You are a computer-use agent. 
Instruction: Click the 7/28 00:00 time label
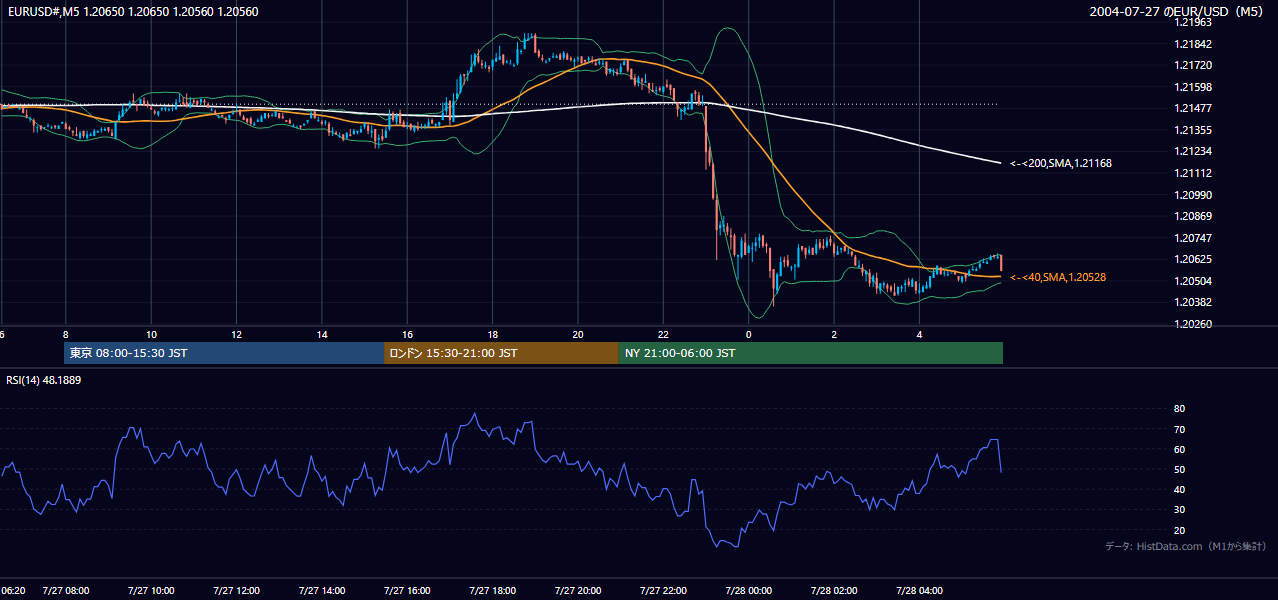pyautogui.click(x=748, y=590)
